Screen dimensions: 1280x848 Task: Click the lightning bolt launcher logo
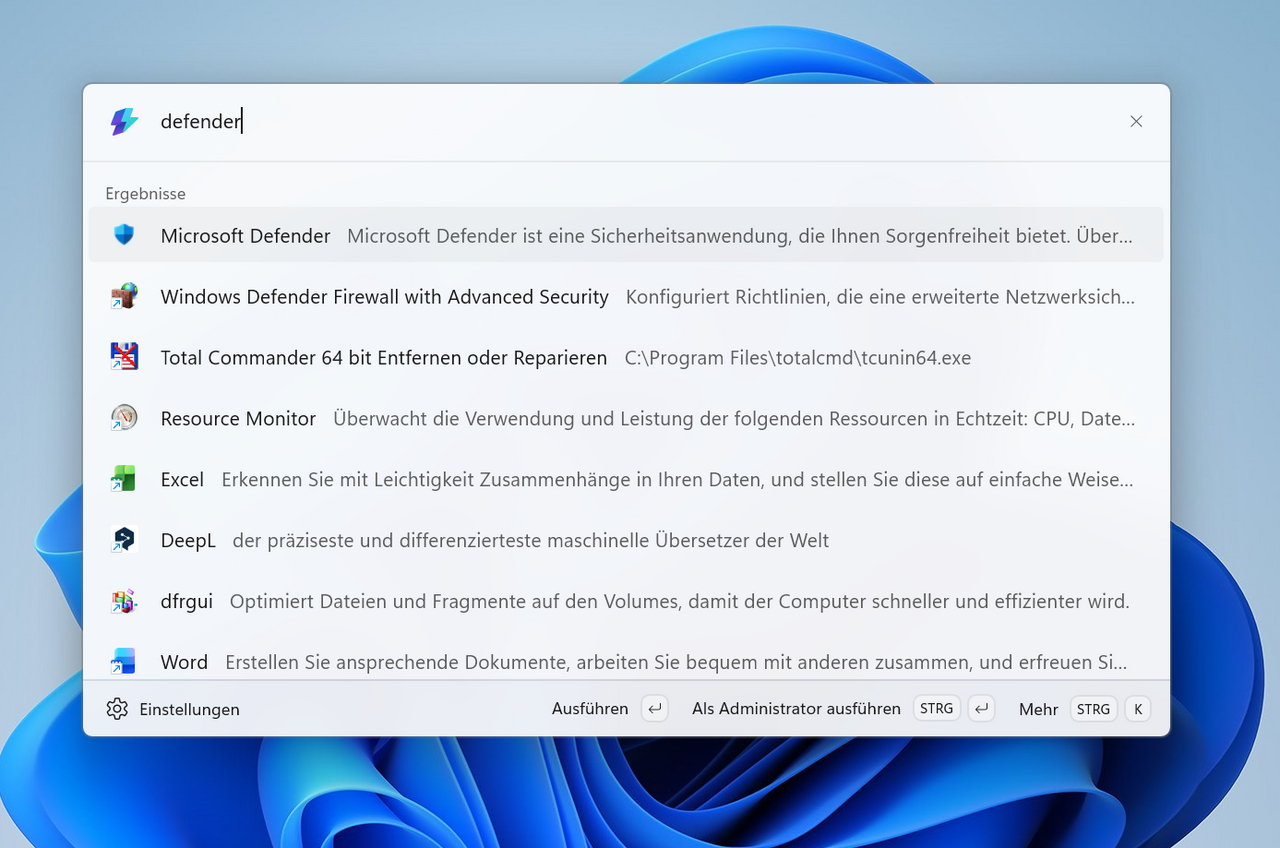coord(124,122)
